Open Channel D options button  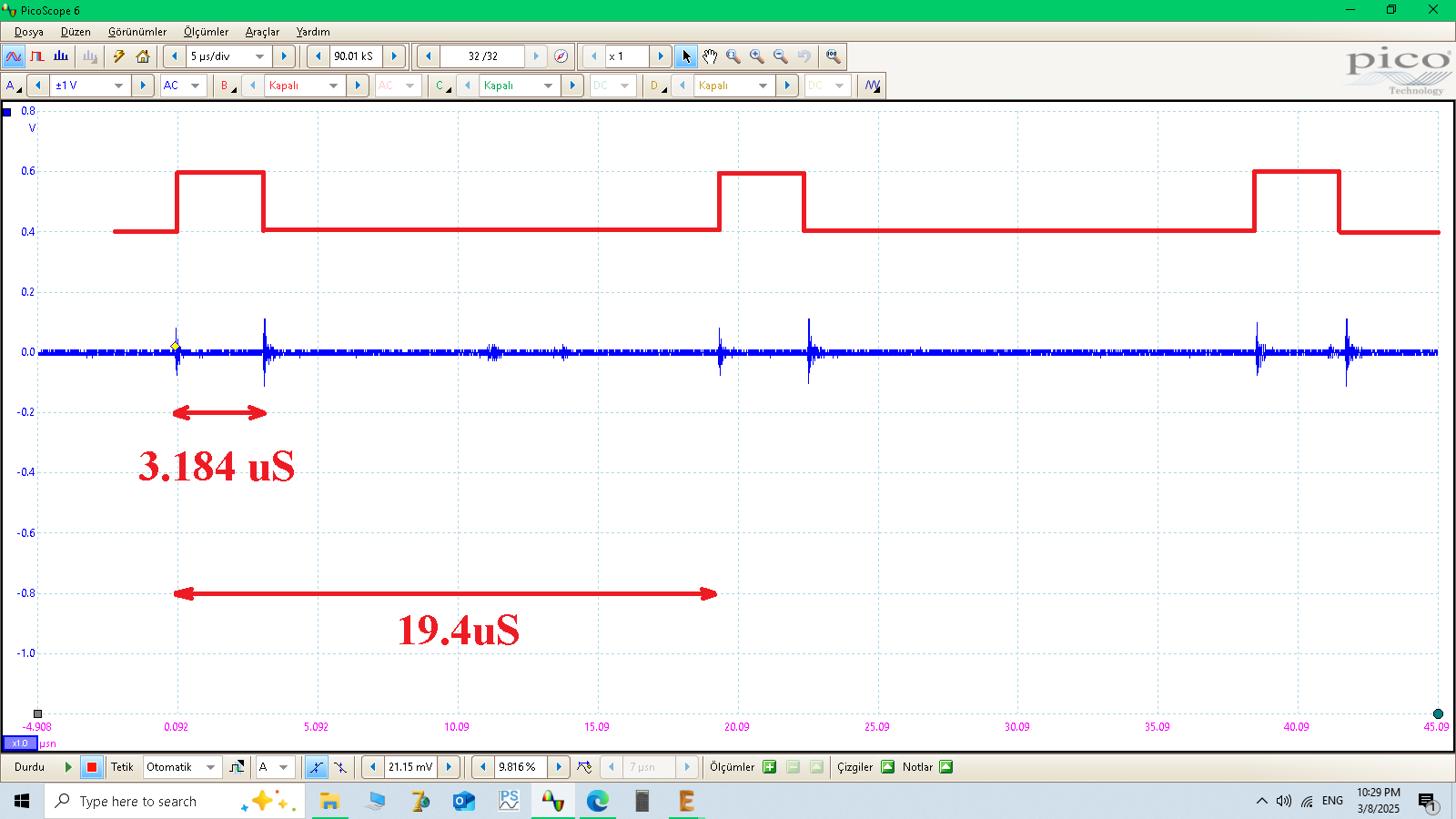tap(657, 86)
